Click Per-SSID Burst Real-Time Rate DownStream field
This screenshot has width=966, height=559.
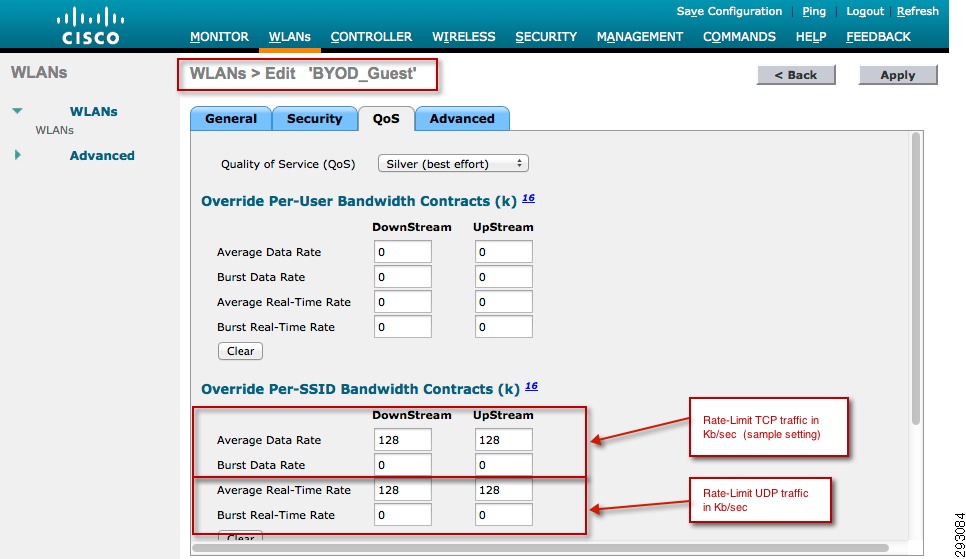(x=402, y=515)
